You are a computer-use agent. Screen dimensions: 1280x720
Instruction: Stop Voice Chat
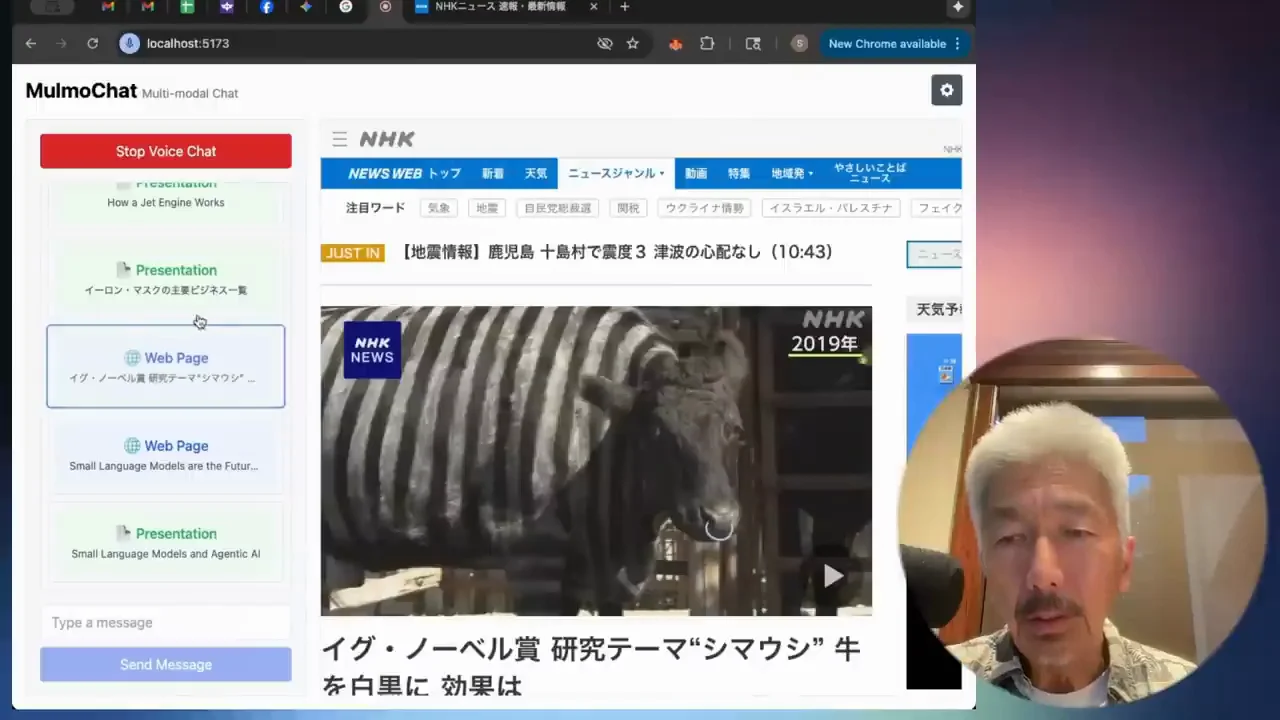click(166, 151)
